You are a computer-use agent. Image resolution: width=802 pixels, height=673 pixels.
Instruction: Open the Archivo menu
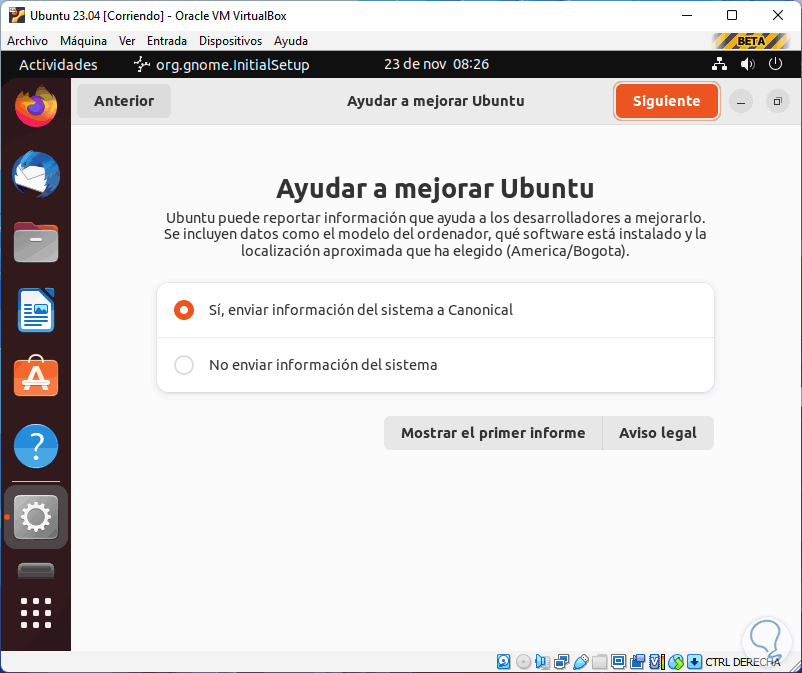[28, 41]
